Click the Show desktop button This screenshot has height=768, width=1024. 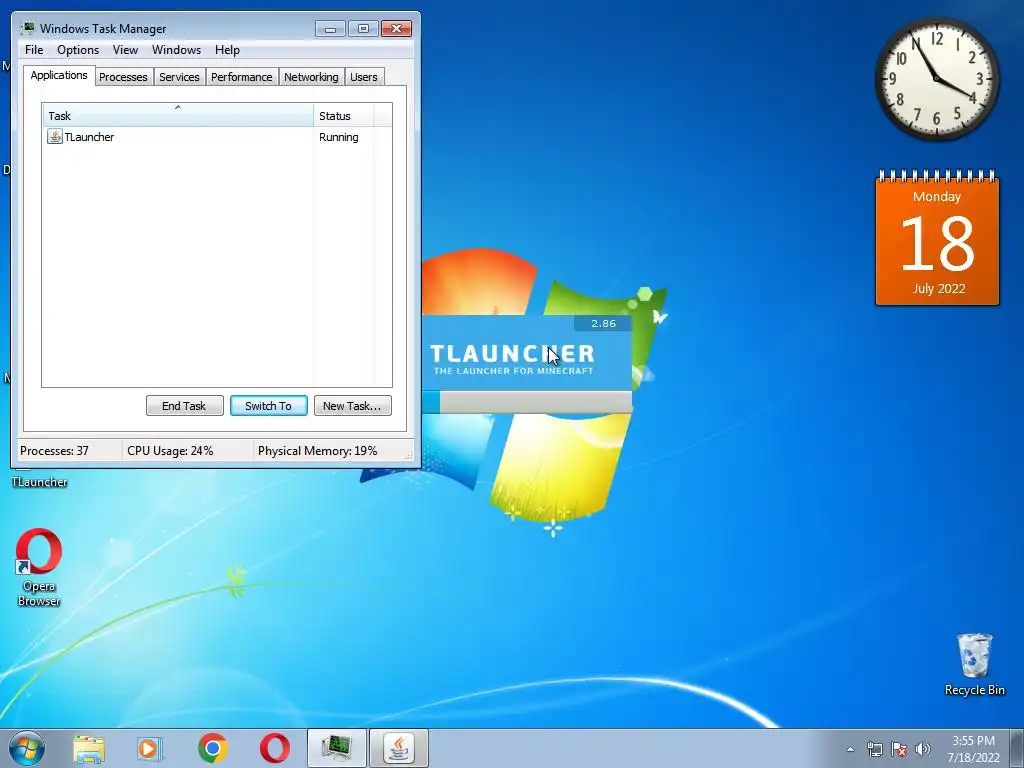tap(1017, 748)
